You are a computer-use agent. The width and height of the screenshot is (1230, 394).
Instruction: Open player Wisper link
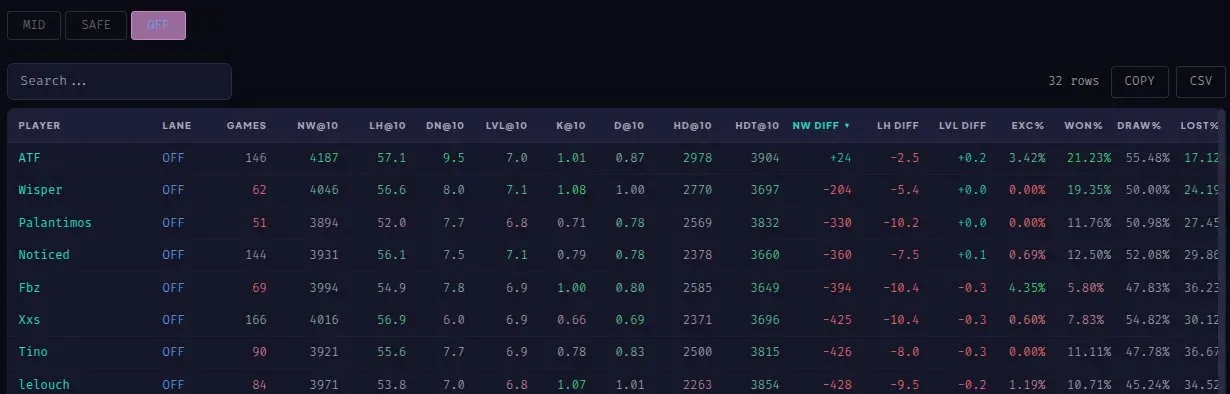click(x=40, y=190)
